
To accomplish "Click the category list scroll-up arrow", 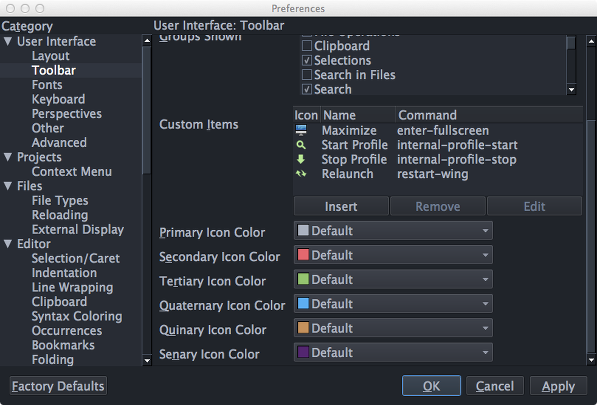I will [x=147, y=40].
